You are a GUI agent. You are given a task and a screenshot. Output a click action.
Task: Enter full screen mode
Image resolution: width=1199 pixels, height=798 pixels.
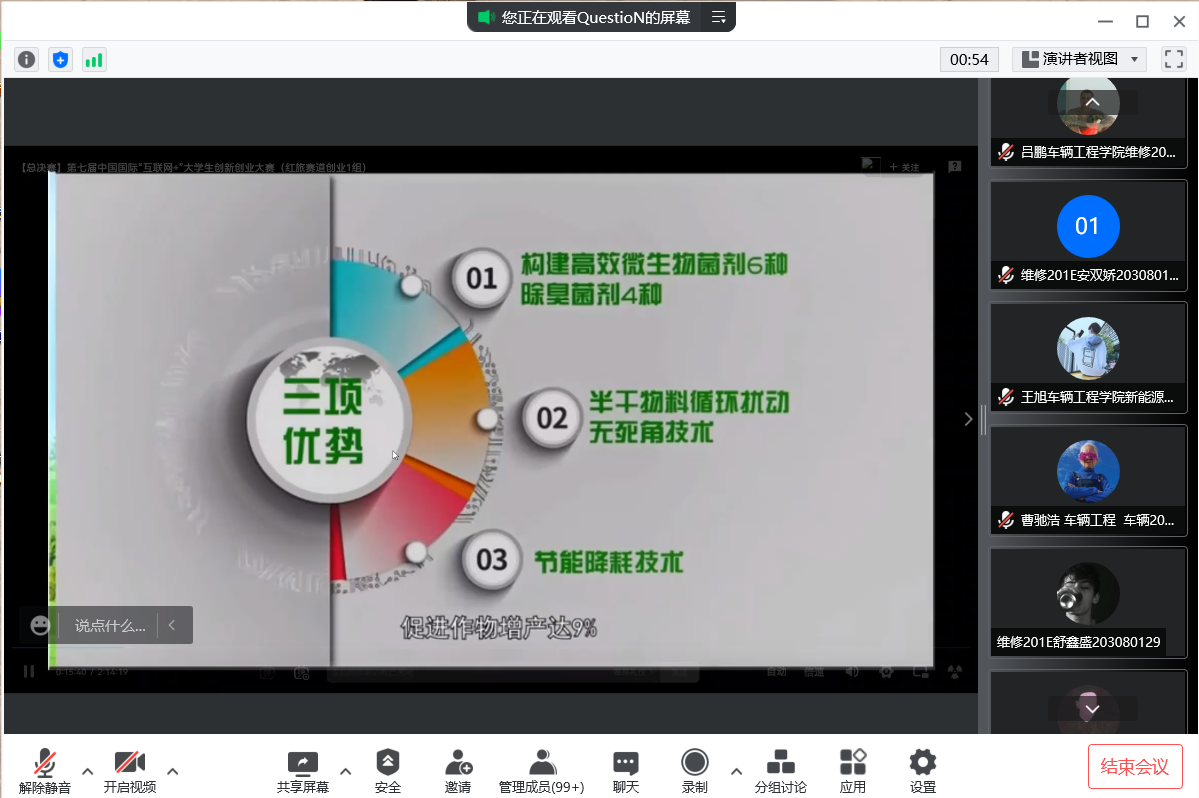pyautogui.click(x=1173, y=60)
